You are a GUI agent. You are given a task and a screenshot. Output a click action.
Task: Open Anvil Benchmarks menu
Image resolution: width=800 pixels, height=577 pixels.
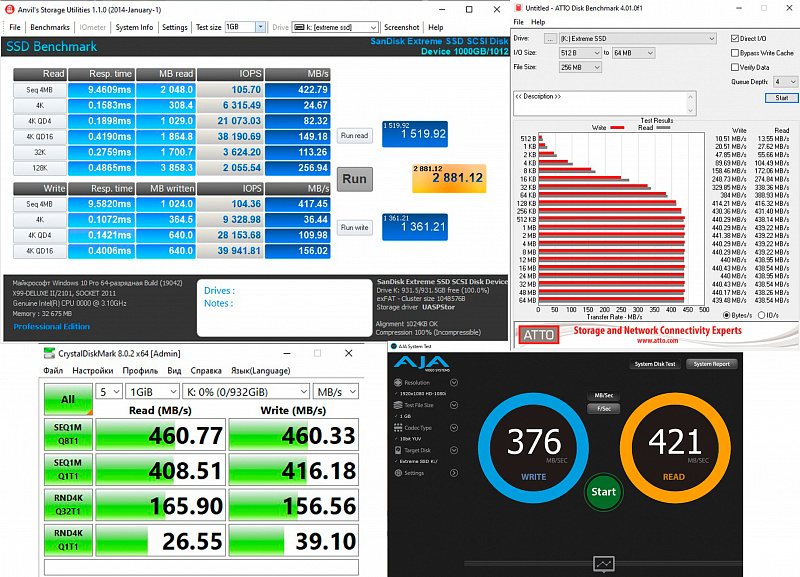click(x=49, y=27)
